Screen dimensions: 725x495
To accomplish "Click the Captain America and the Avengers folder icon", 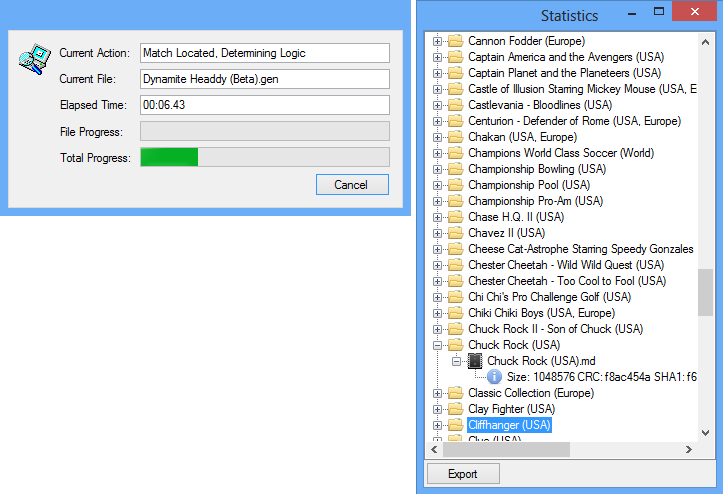I will [455, 57].
